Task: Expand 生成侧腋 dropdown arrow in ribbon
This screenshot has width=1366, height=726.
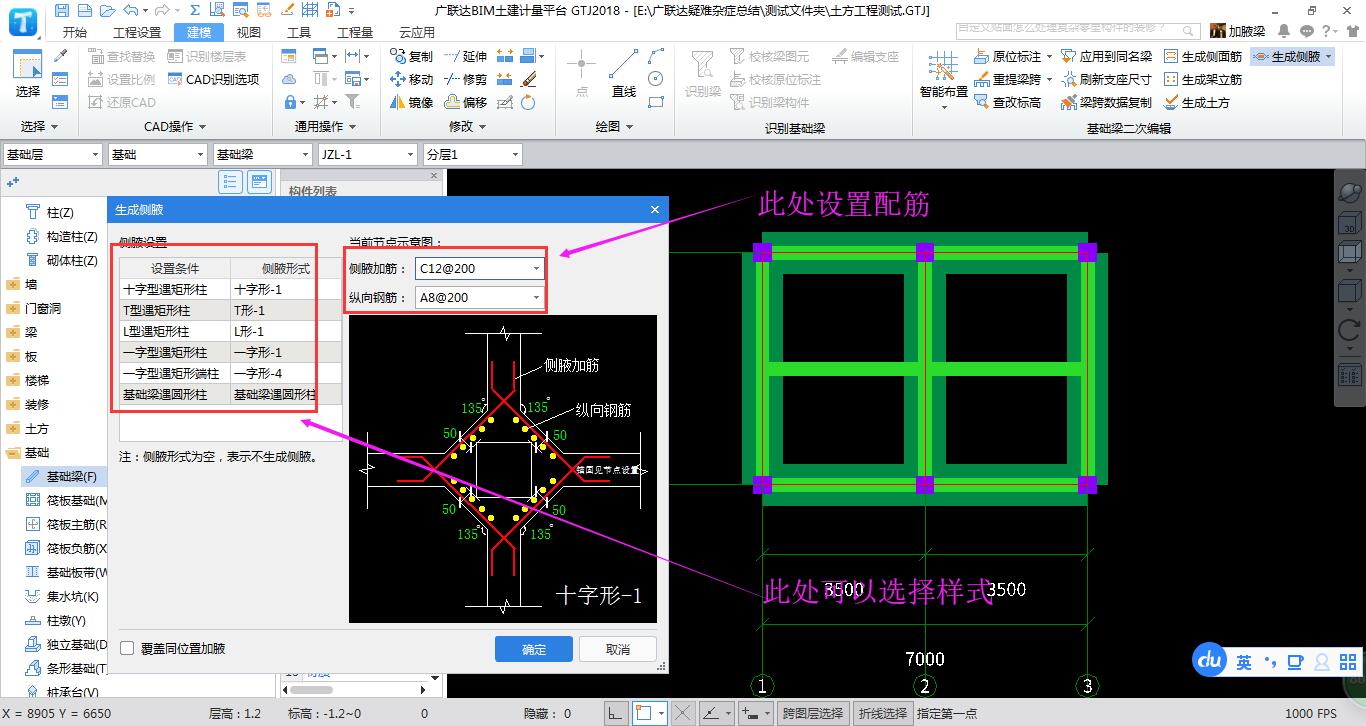Action: (x=1328, y=57)
